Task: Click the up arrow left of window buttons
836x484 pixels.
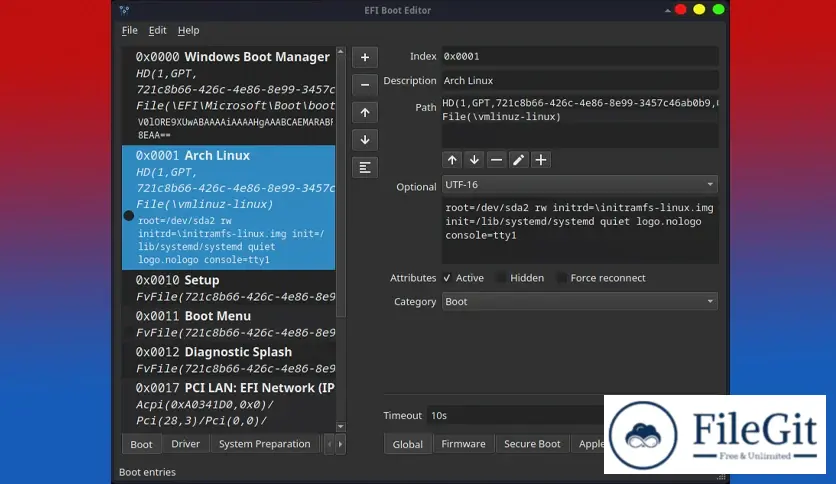Action: (668, 10)
